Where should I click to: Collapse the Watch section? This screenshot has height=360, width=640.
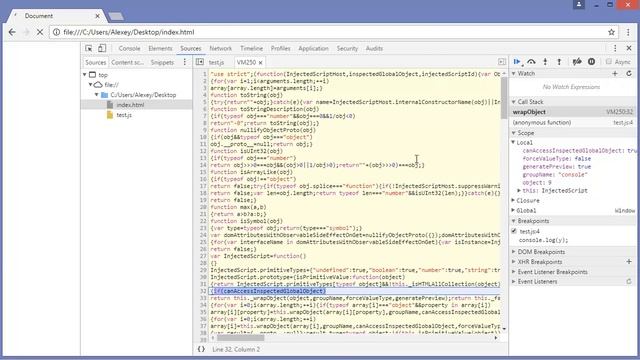click(514, 73)
